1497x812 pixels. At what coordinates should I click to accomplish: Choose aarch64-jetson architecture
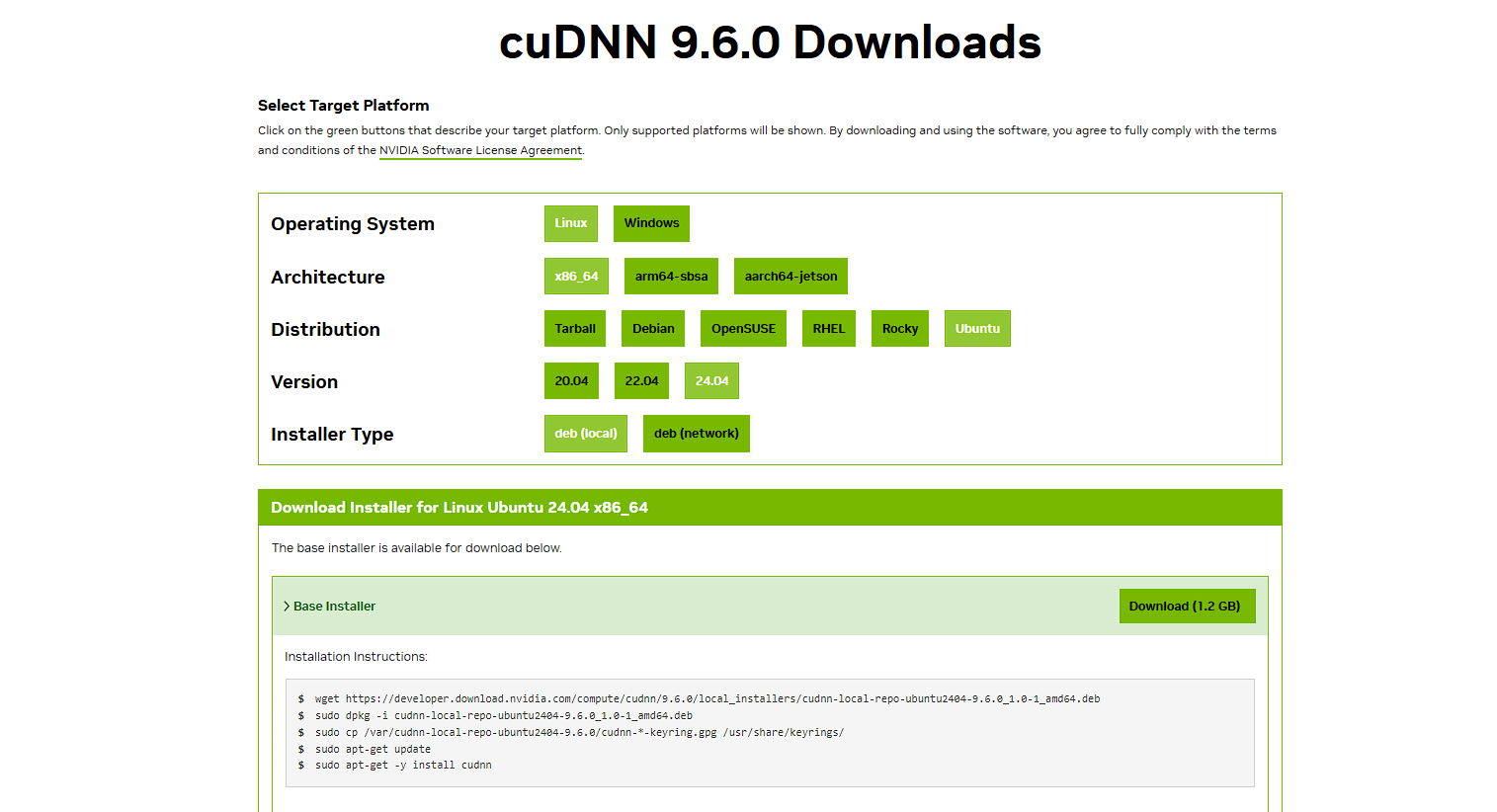coord(790,277)
